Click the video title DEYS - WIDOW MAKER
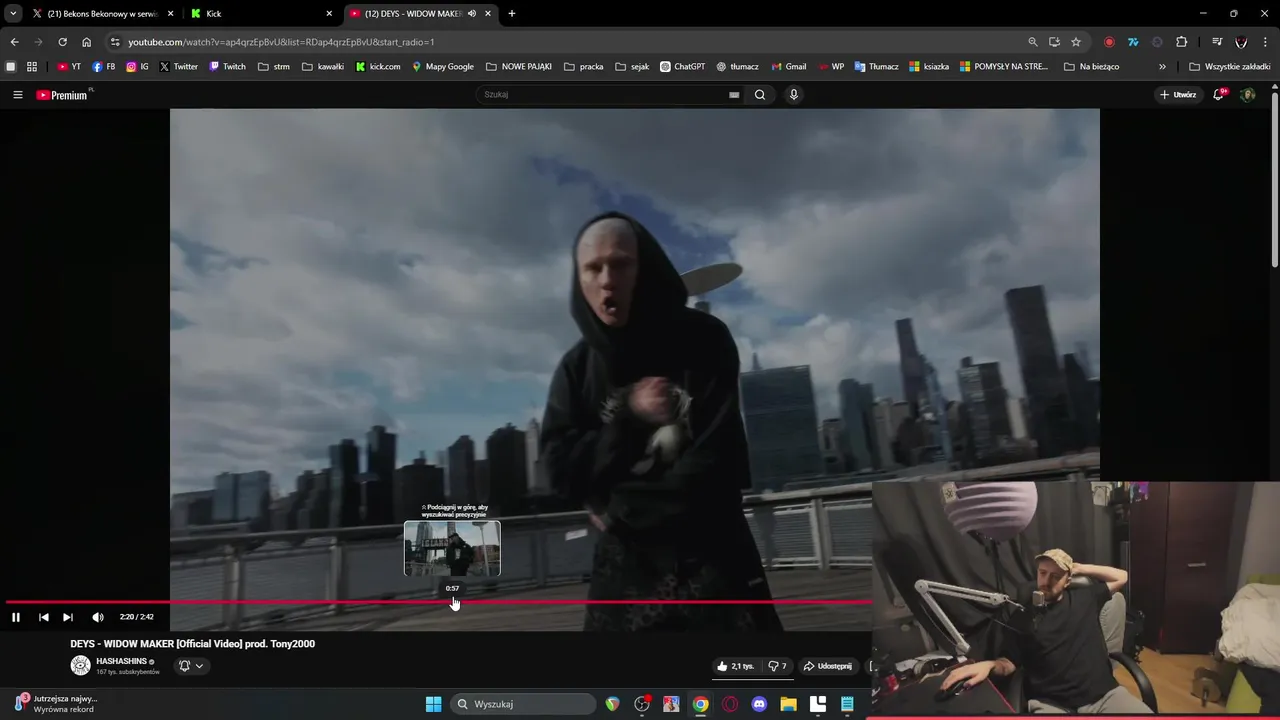 pos(192,644)
